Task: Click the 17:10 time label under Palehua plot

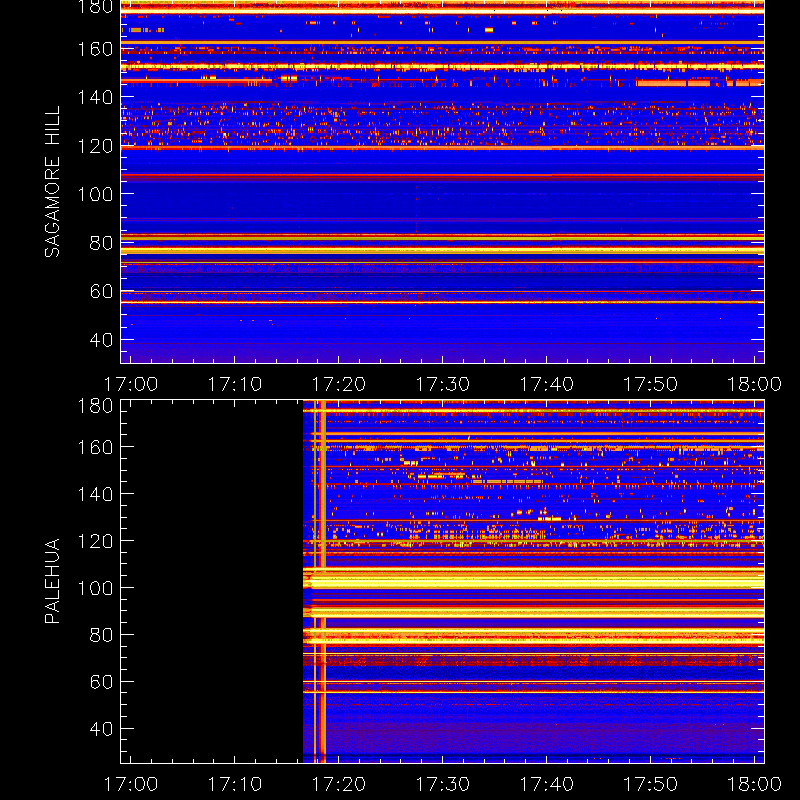Action: pos(235,784)
